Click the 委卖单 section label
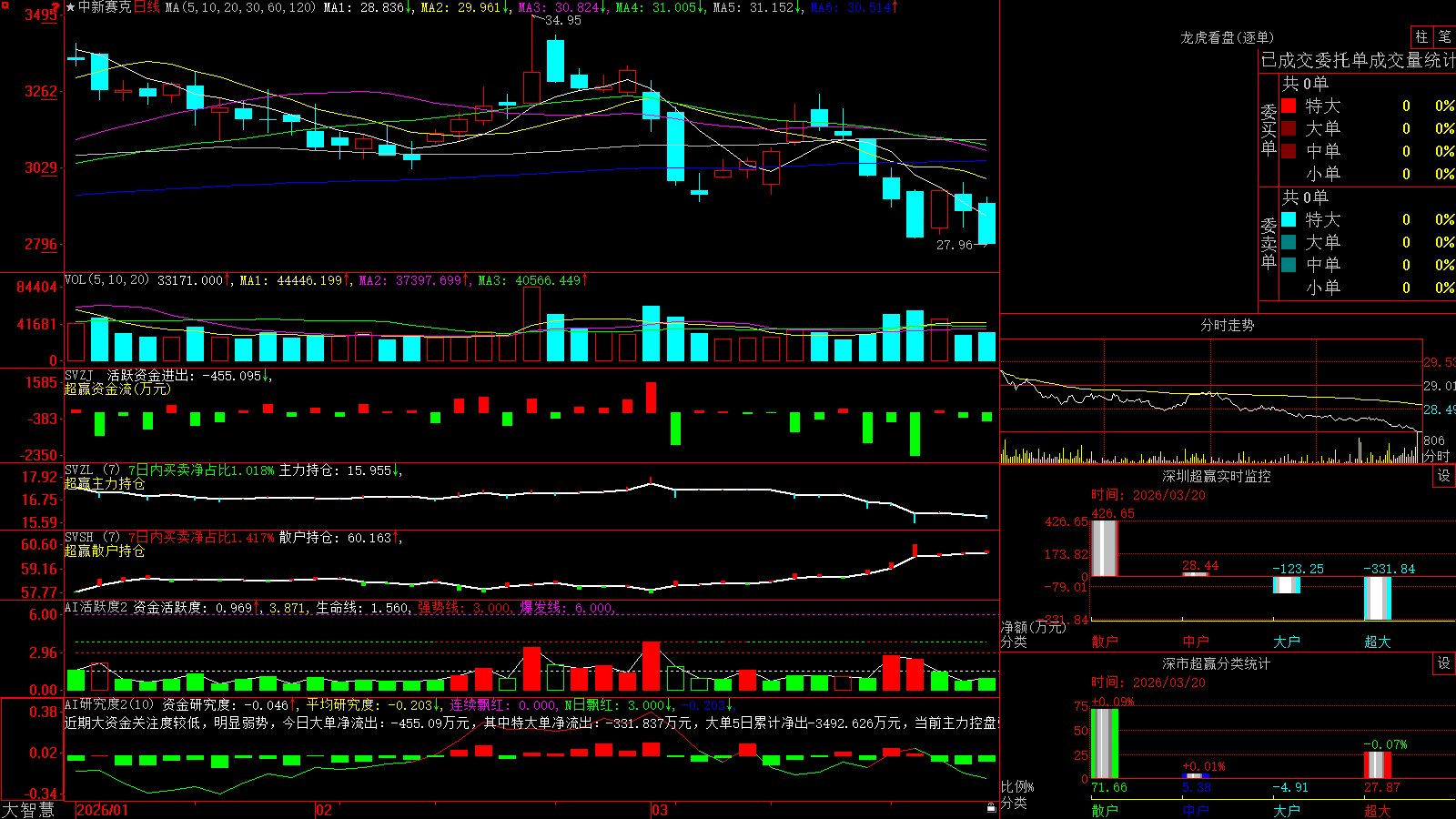This screenshot has width=1456, height=819. coord(1269,244)
